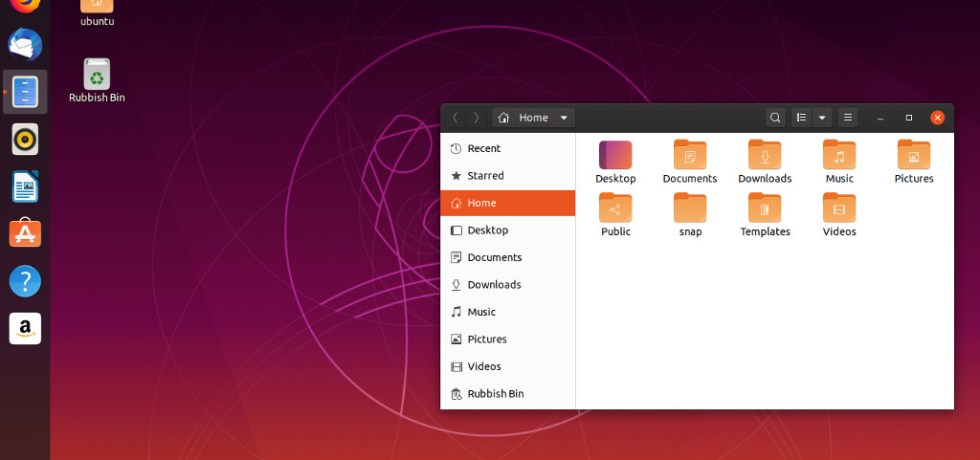Open the Downloads folder icon
980x460 pixels.
[x=764, y=155]
